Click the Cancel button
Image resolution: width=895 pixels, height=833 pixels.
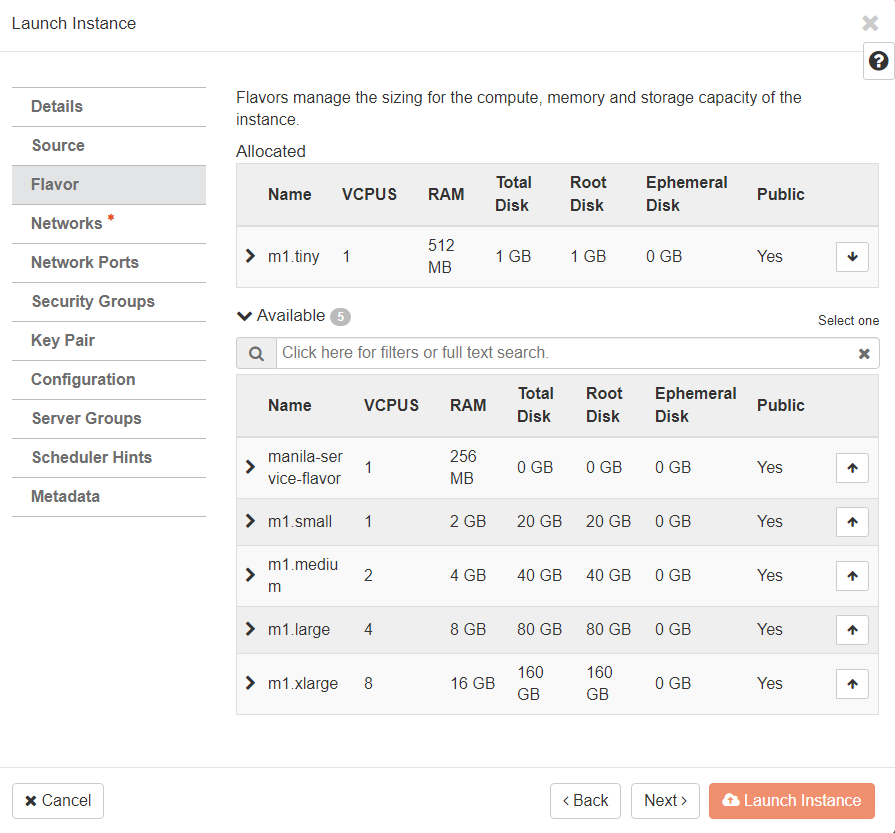58,801
